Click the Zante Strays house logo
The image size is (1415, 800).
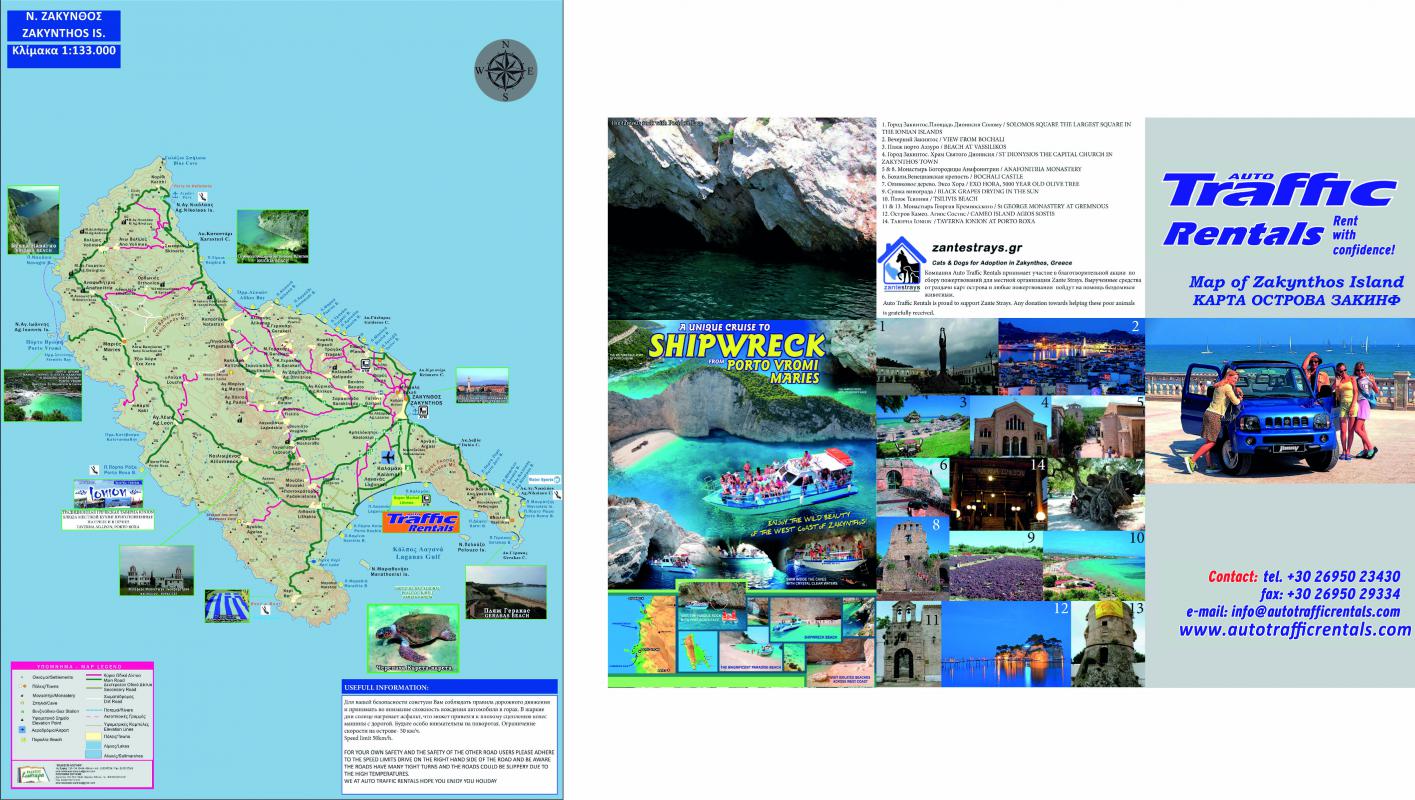click(904, 264)
